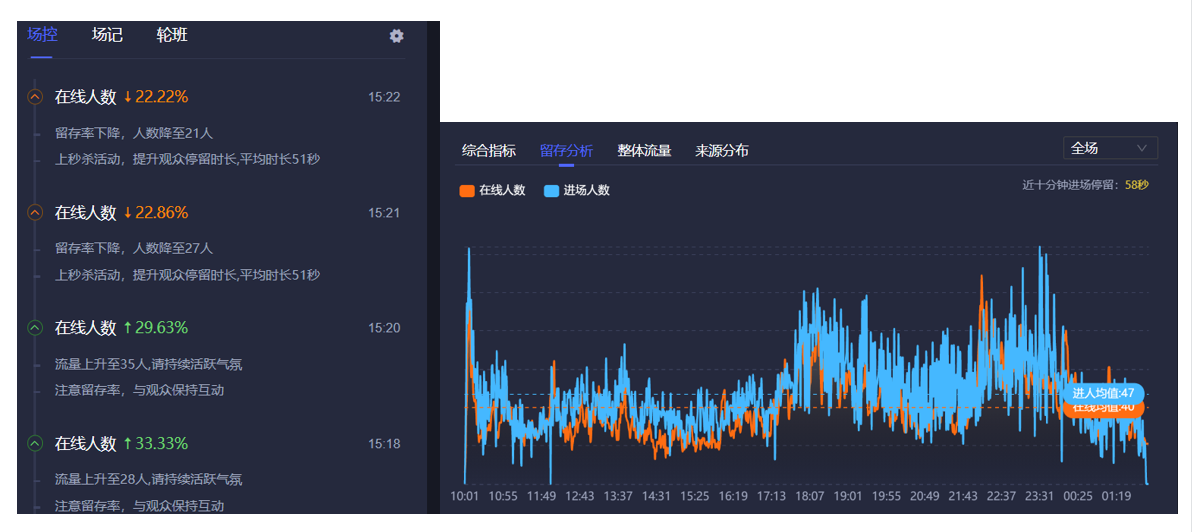Select the 15:22 timestamp

384,97
